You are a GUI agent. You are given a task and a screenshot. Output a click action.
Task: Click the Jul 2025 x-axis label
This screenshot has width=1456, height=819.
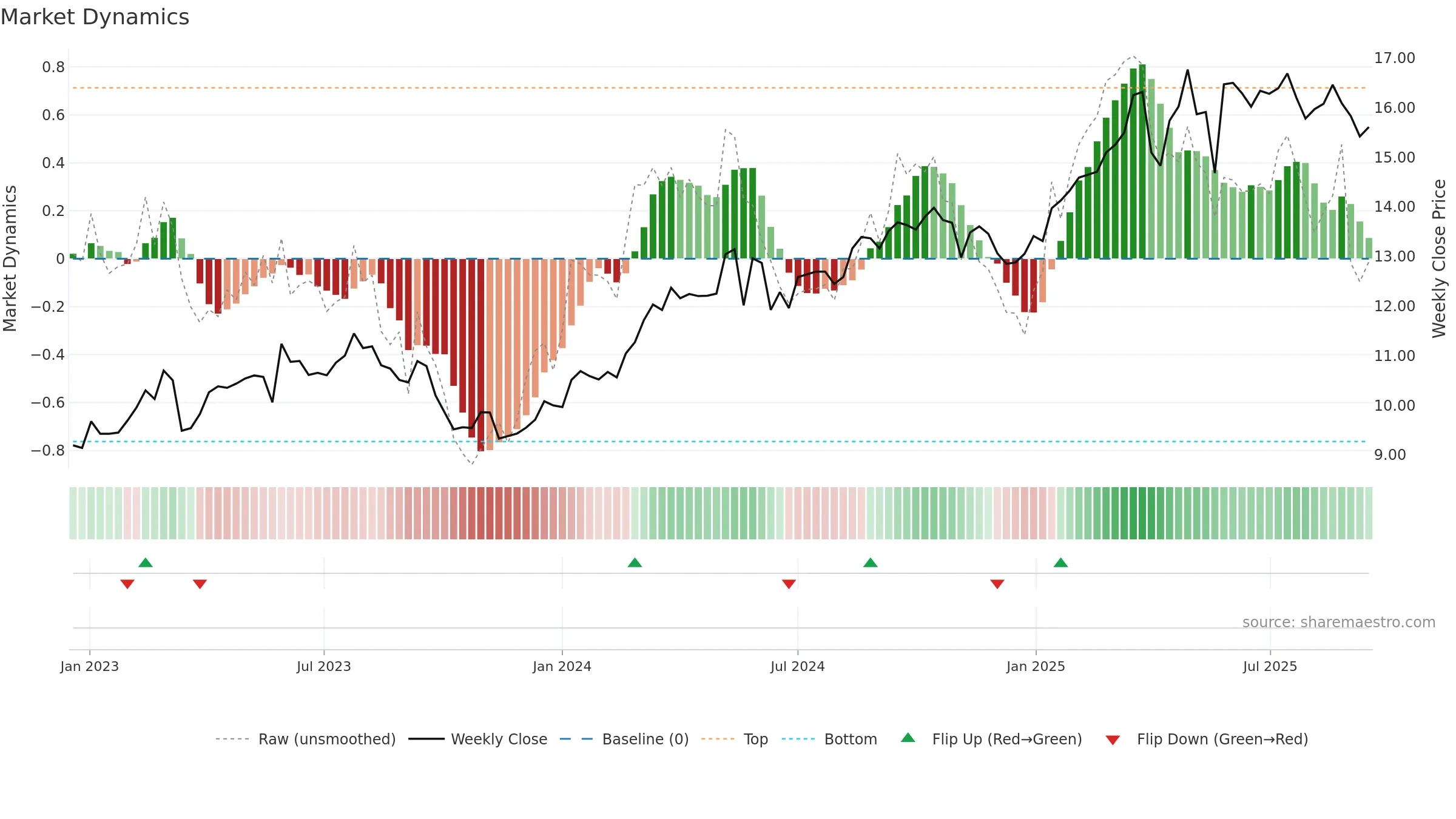[1270, 666]
